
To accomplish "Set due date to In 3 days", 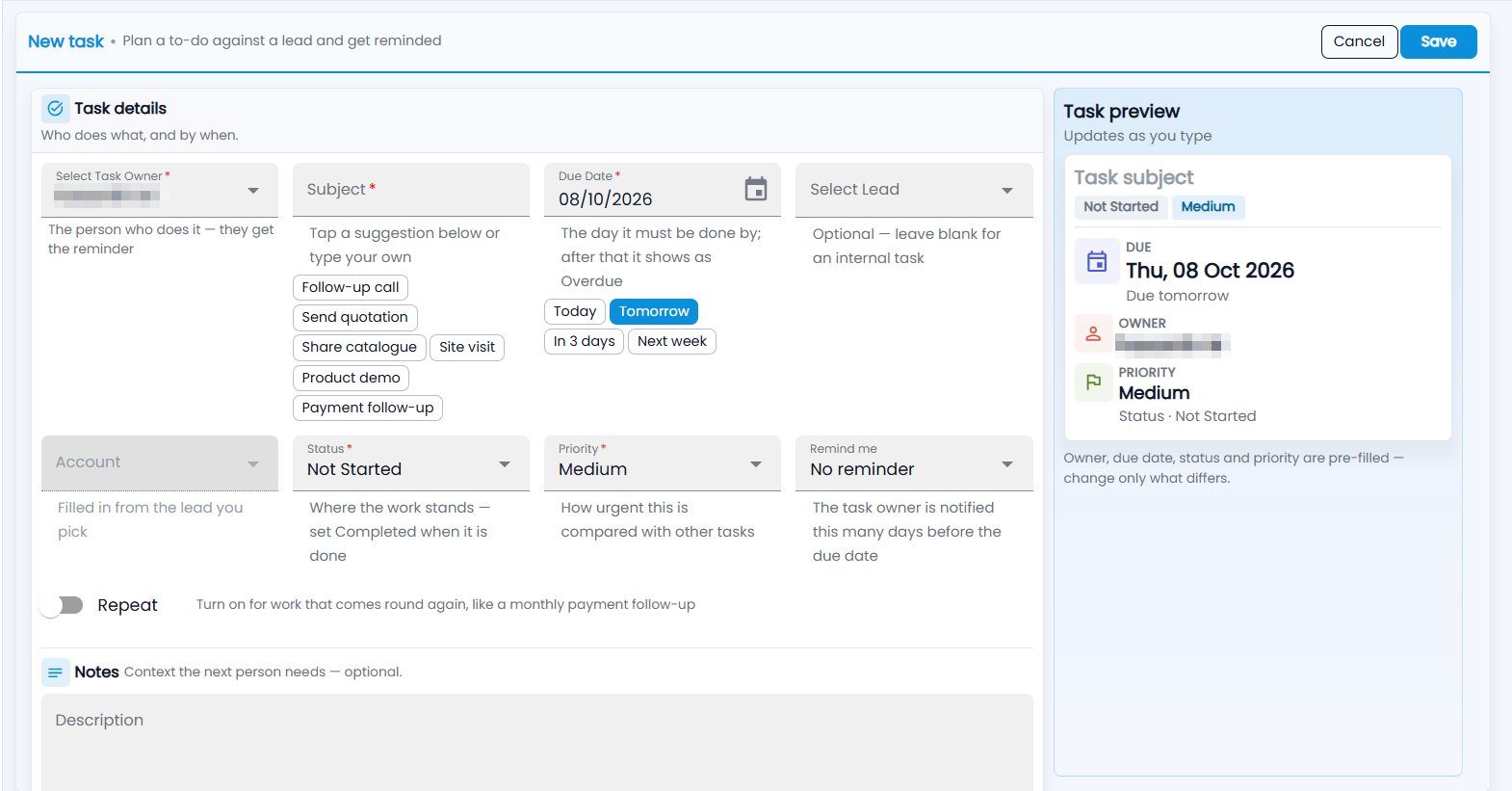I will pyautogui.click(x=584, y=341).
